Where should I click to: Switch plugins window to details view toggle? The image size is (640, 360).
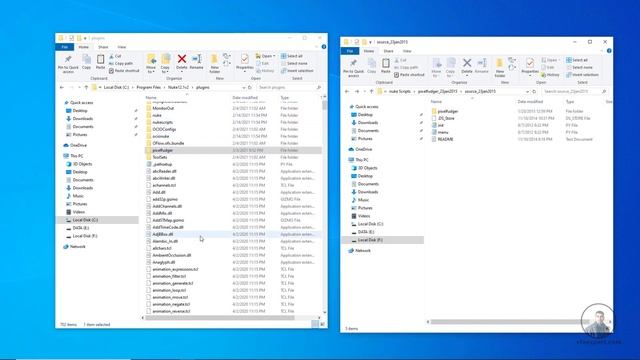pos(315,324)
